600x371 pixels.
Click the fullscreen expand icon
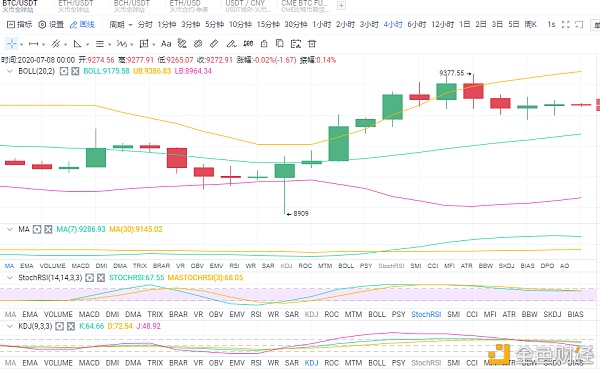click(566, 24)
